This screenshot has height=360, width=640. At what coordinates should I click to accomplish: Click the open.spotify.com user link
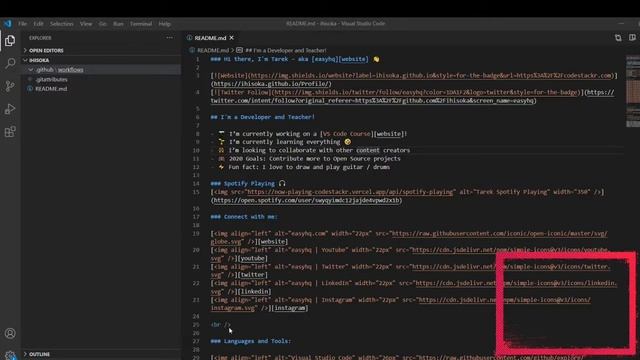(306, 200)
